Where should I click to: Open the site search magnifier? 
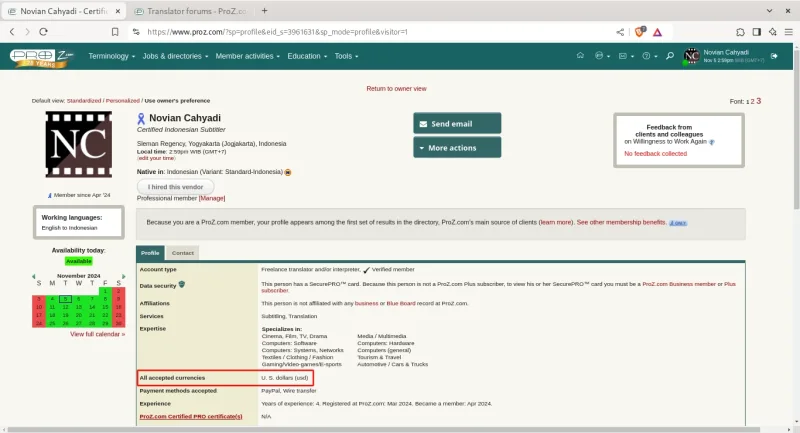pyautogui.click(x=670, y=56)
